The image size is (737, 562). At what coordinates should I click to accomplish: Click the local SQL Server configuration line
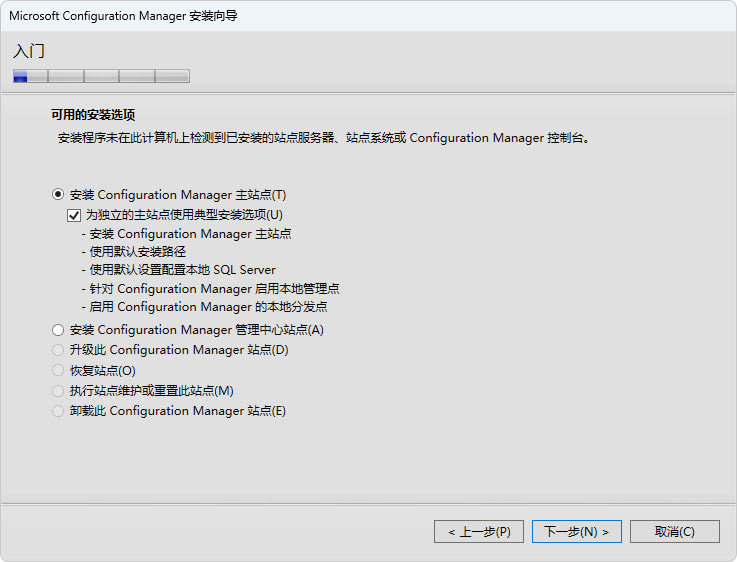(x=182, y=270)
